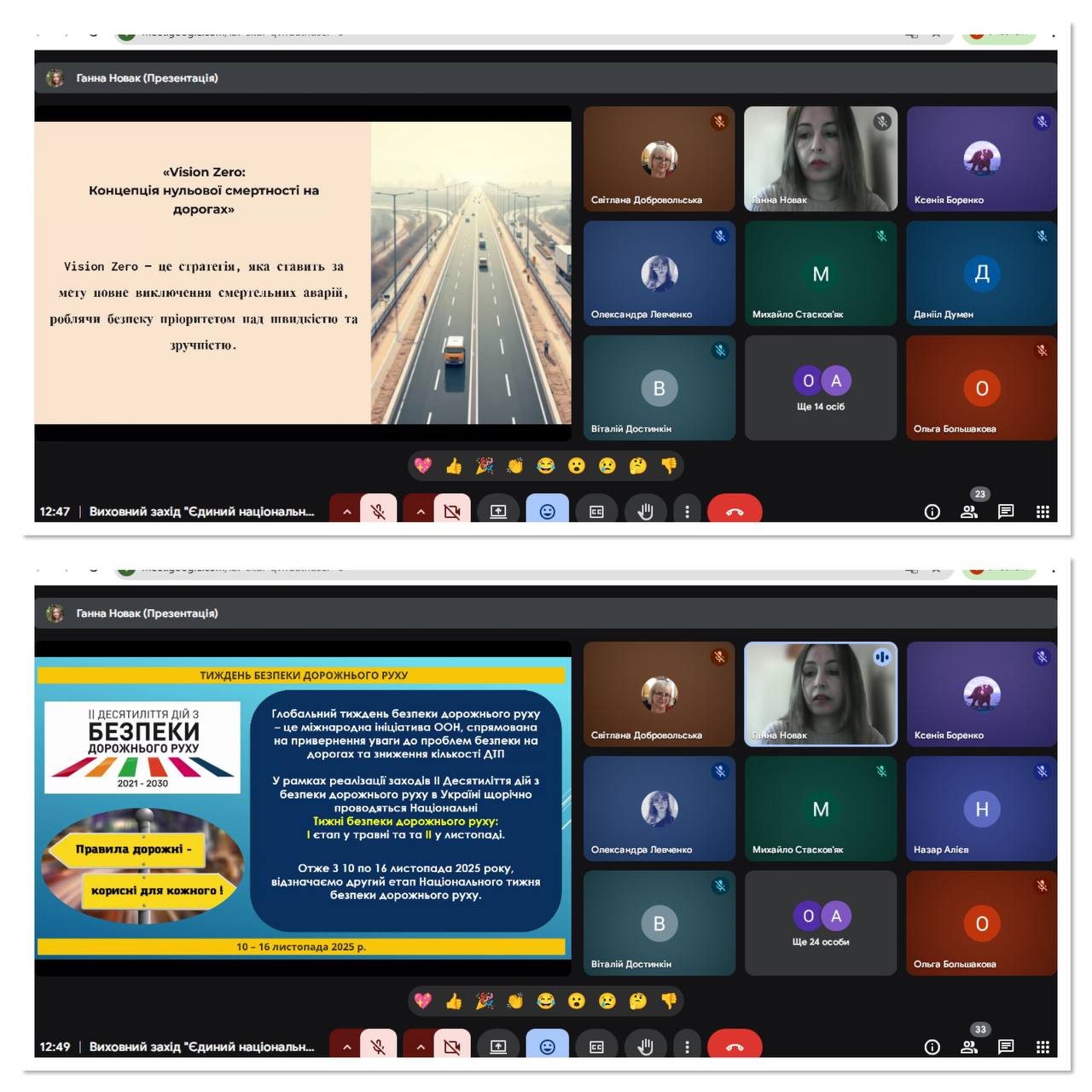Open people list showing 23 participants
Viewport: 1092px width, 1092px height.
click(969, 511)
